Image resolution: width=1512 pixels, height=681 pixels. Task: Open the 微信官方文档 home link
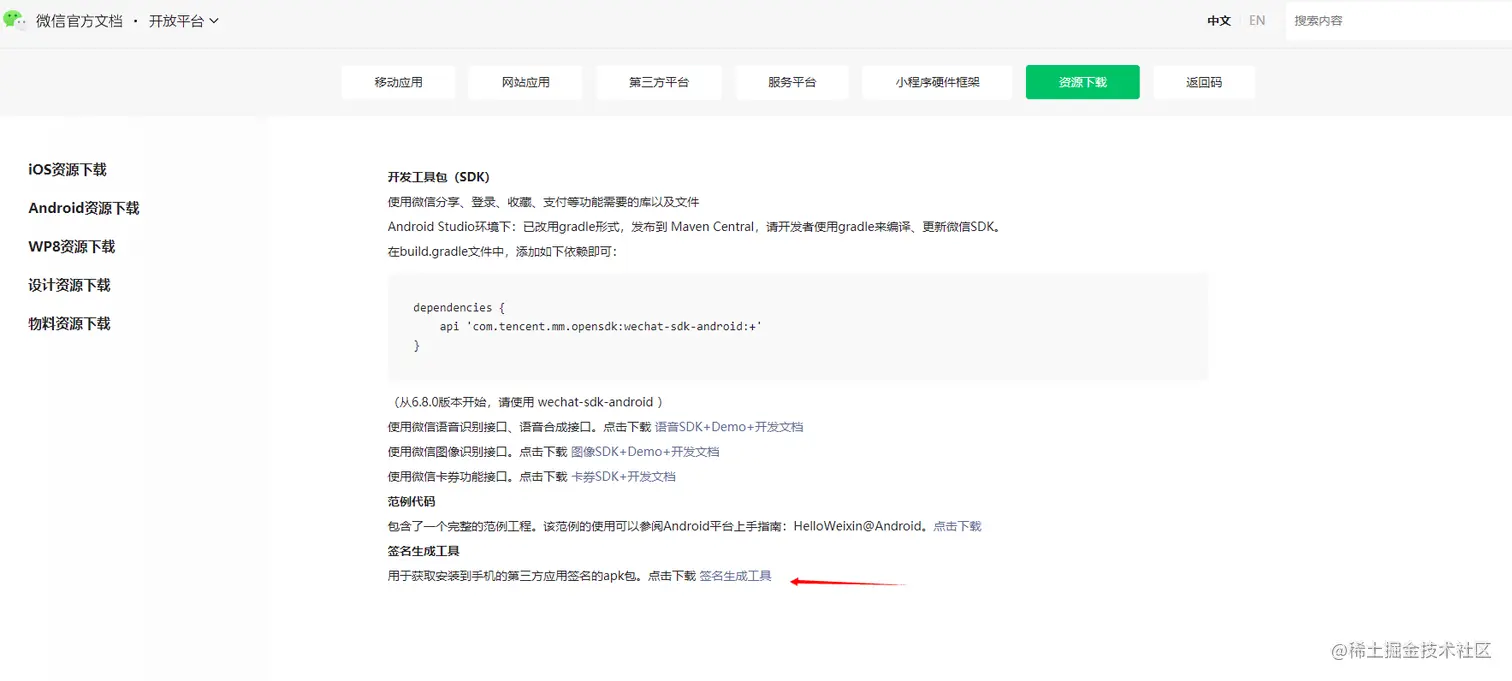pos(79,21)
